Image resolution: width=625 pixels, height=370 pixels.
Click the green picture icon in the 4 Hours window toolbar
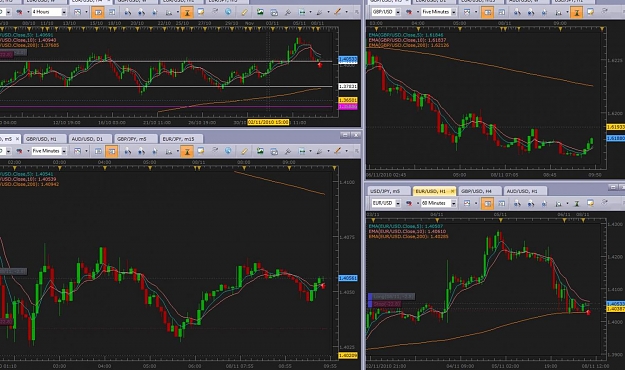tap(260, 12)
